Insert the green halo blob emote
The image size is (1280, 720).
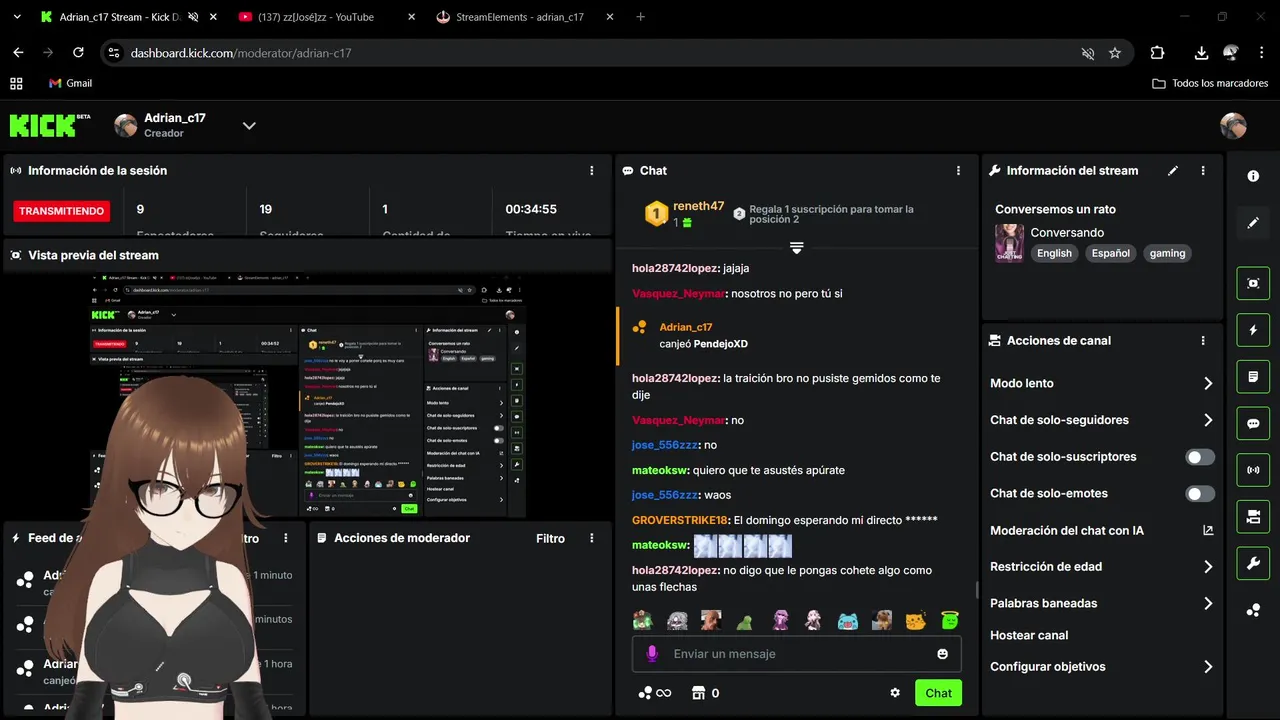(x=949, y=620)
